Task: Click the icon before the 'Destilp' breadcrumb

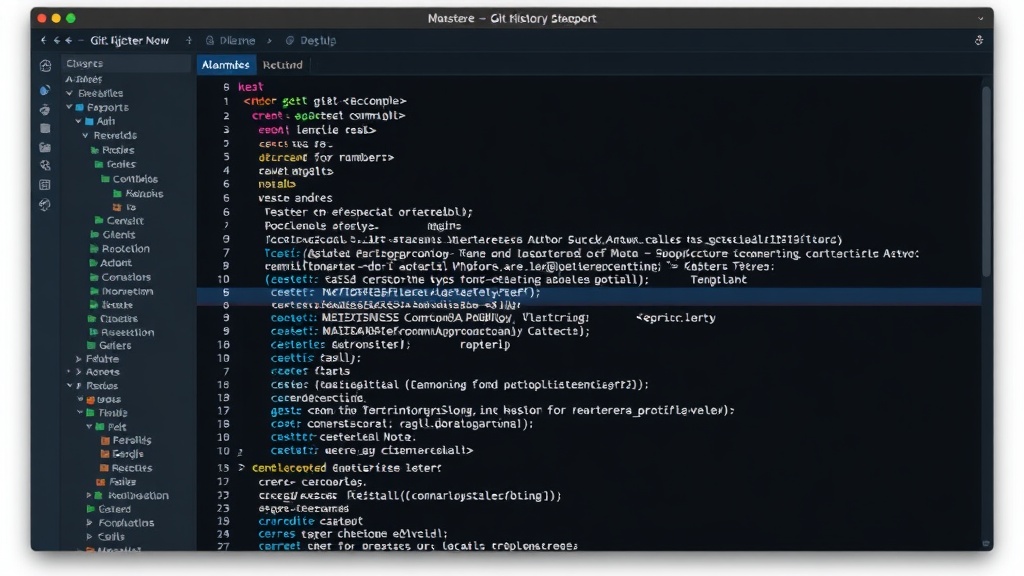Action: coord(290,40)
